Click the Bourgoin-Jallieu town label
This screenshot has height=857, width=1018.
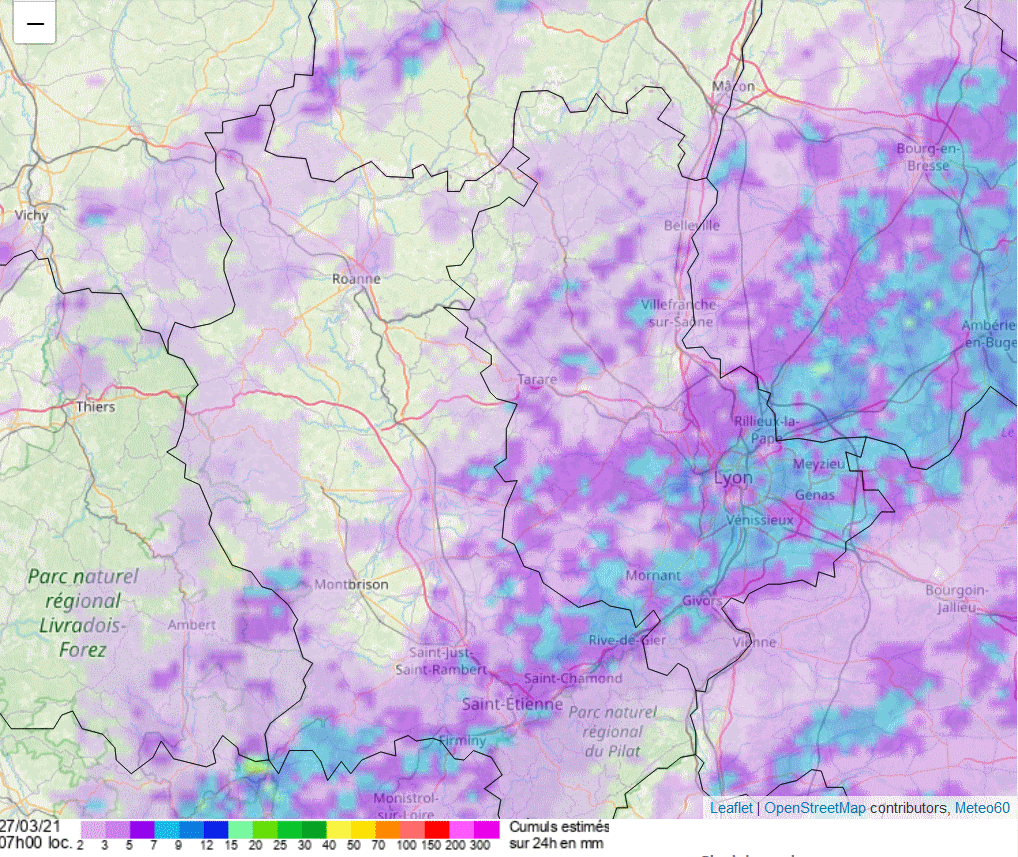tap(957, 598)
